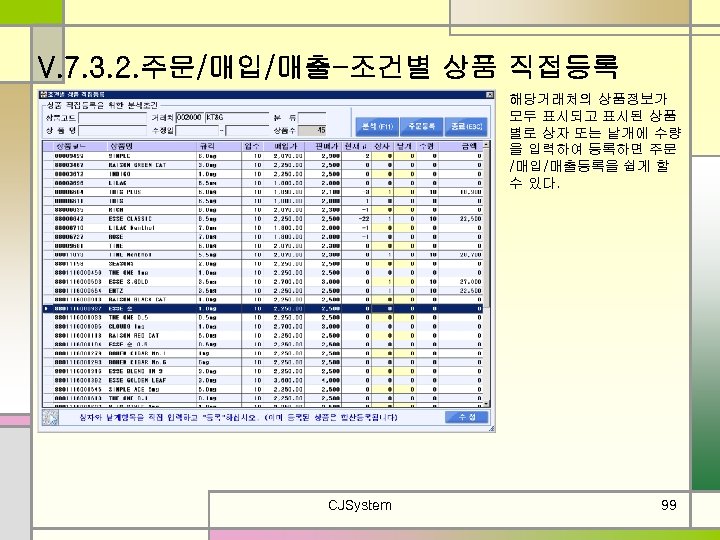Select the RAISON GREEN CAT row
Image resolution: width=720 pixels, height=540 pixels.
pos(263,165)
